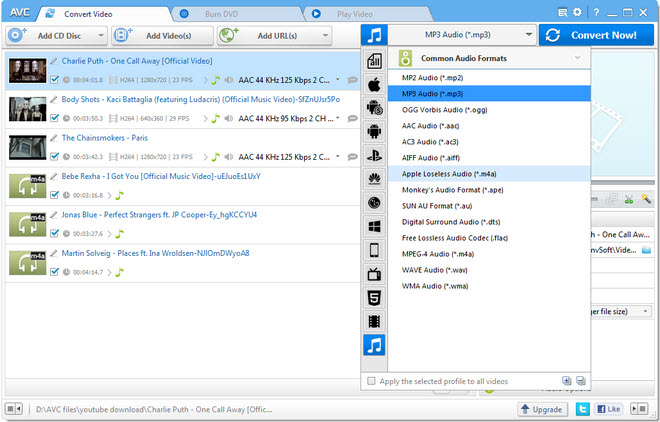
Task: Select the Jonas Blue m4a thumbnail
Action: point(27,224)
